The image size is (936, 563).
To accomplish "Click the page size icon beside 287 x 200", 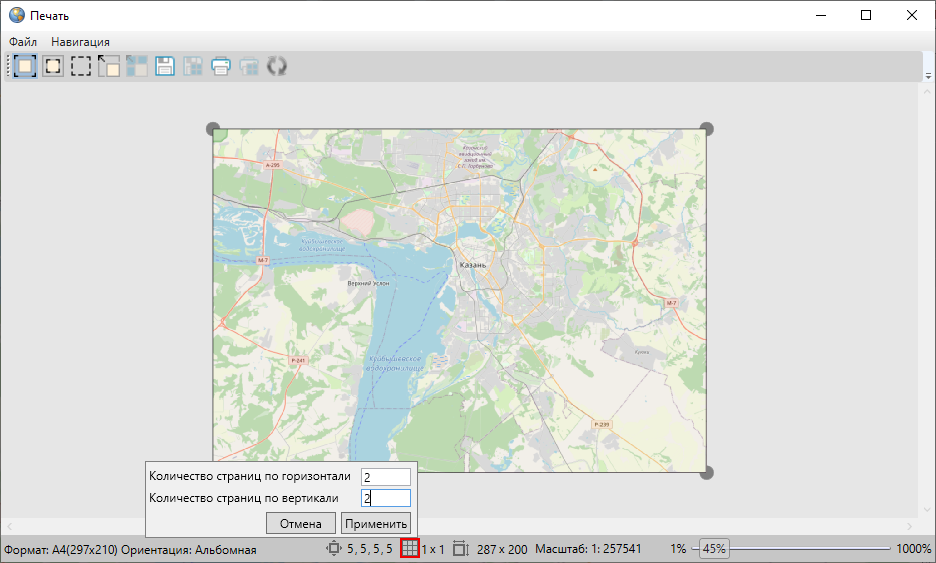I will click(x=460, y=549).
